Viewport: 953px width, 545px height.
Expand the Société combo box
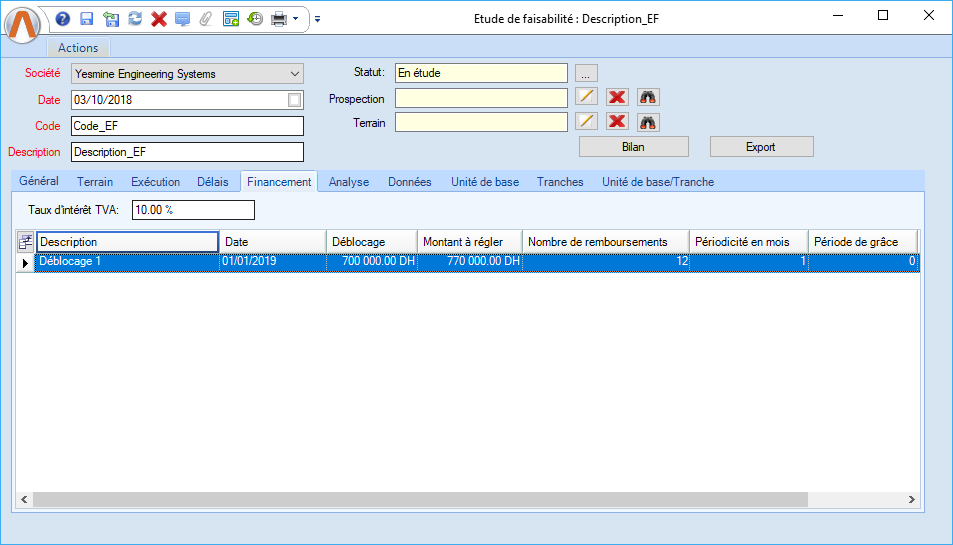(x=294, y=73)
